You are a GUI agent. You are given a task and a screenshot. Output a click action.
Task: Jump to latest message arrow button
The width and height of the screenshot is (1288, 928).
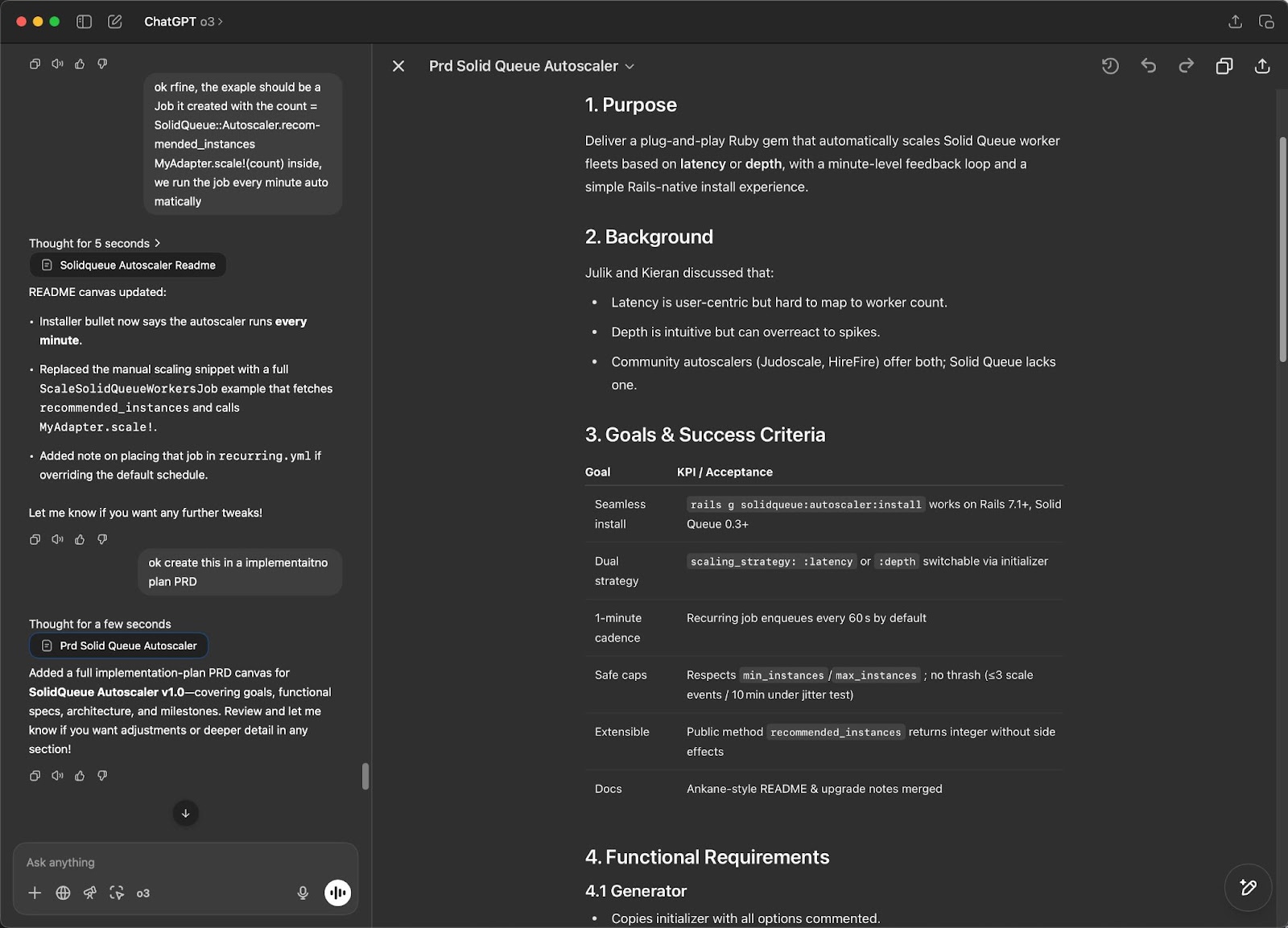(x=185, y=813)
